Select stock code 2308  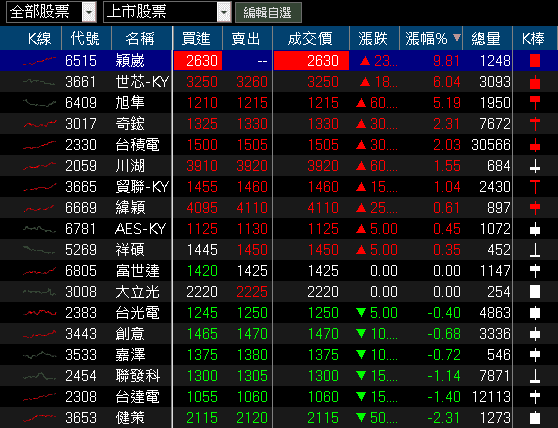[81, 397]
